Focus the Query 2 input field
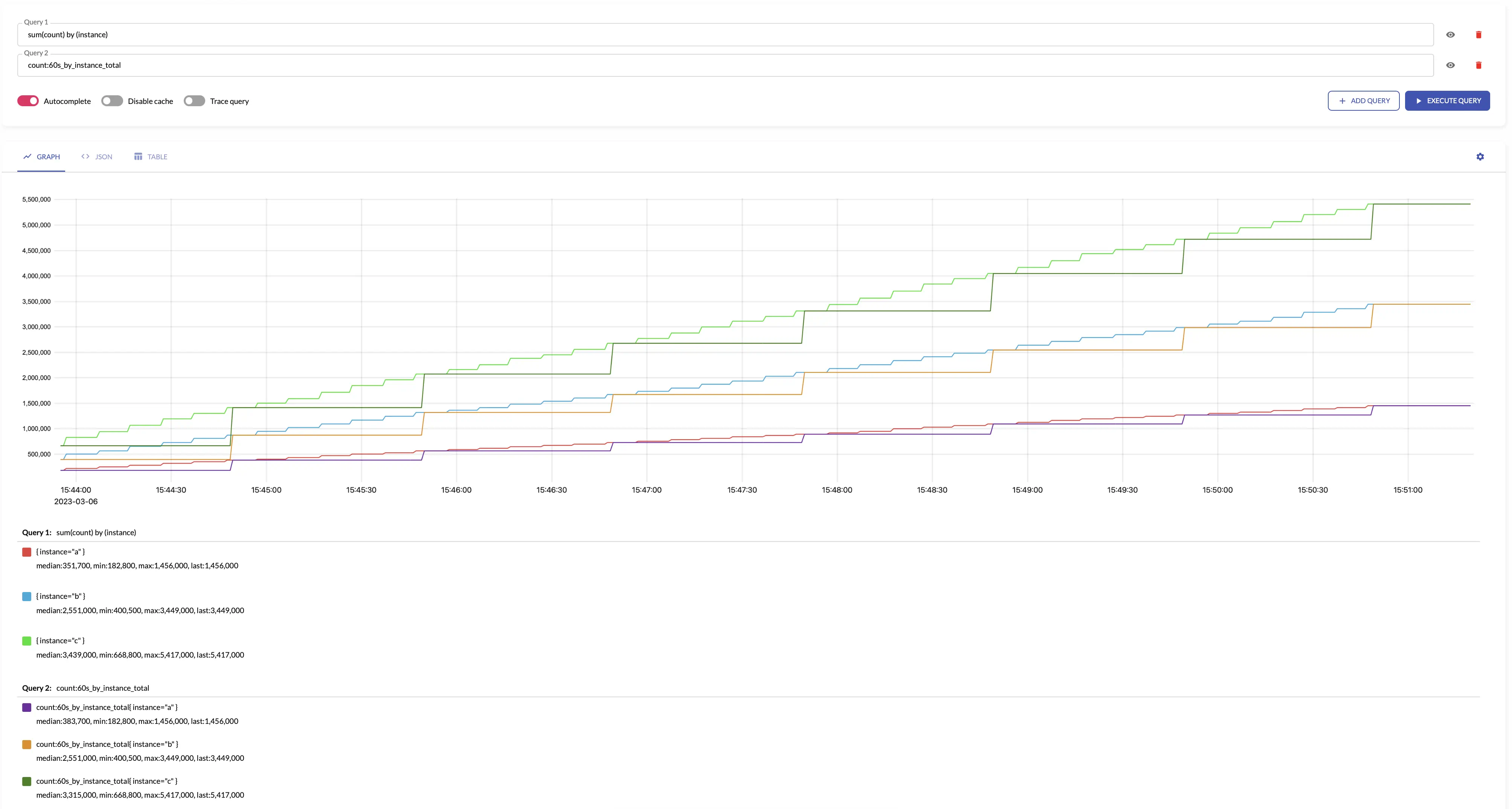 [x=725, y=65]
